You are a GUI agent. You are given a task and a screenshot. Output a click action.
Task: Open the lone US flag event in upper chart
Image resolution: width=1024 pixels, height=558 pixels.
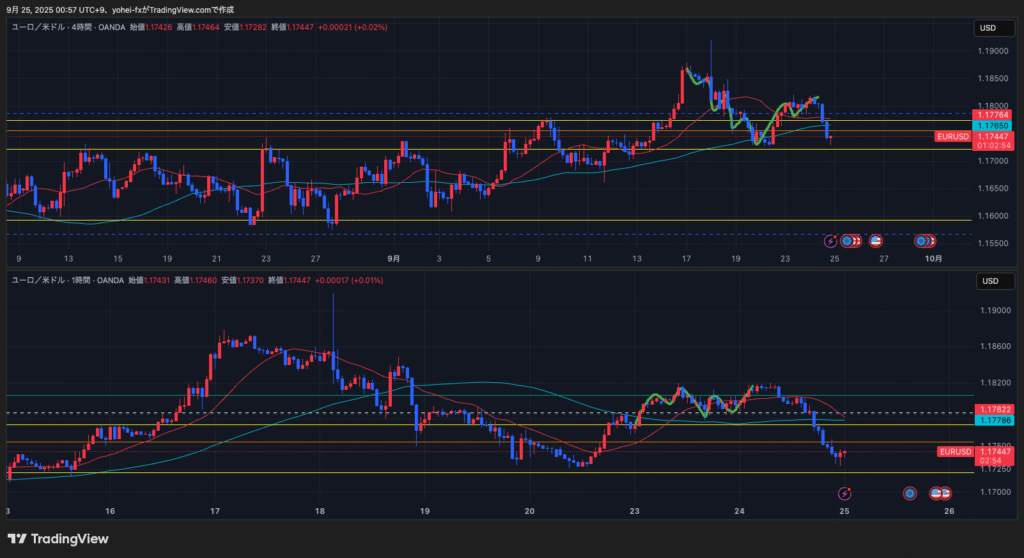876,240
